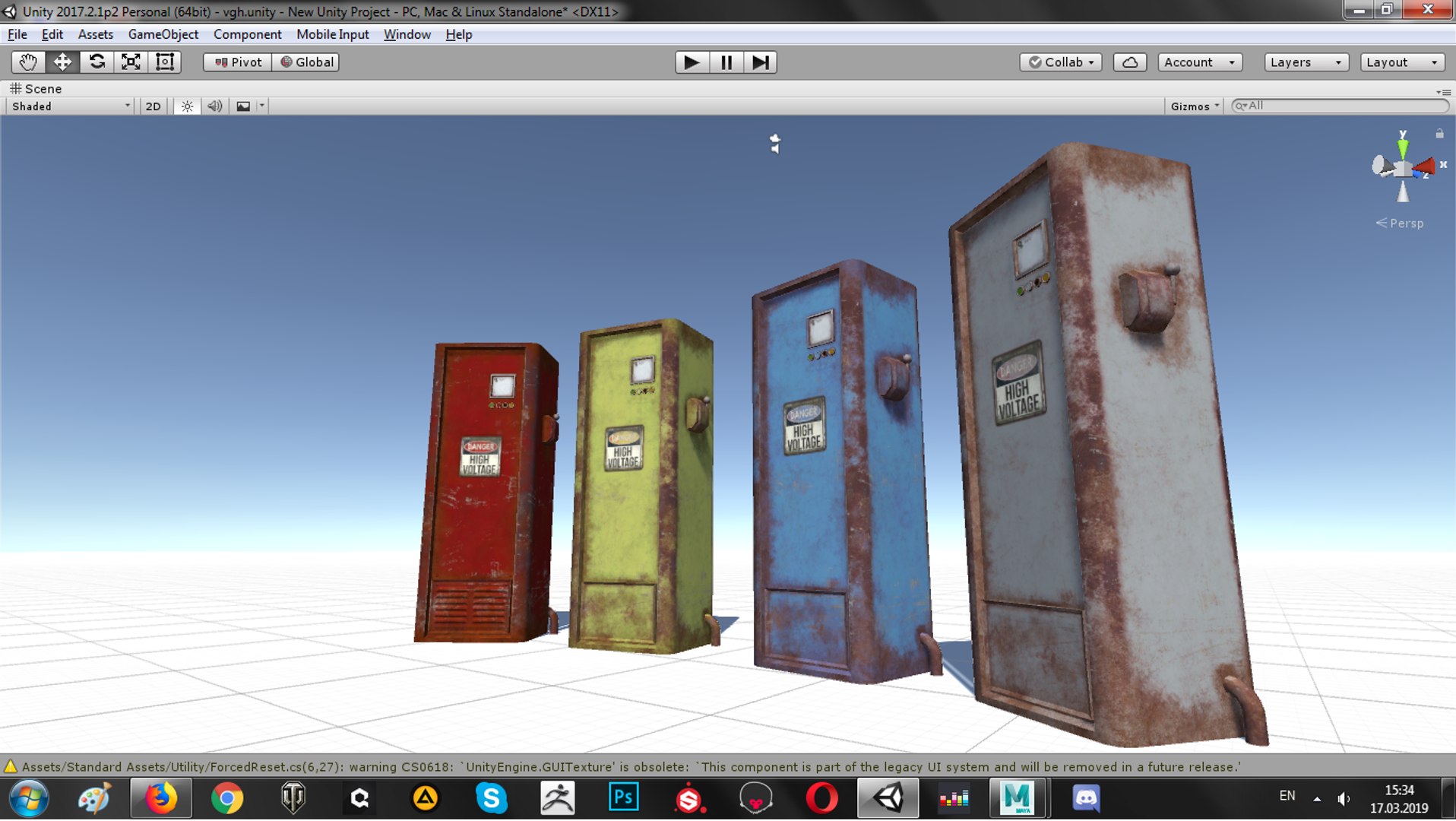Open Paint palette taskbar icon

[x=95, y=798]
